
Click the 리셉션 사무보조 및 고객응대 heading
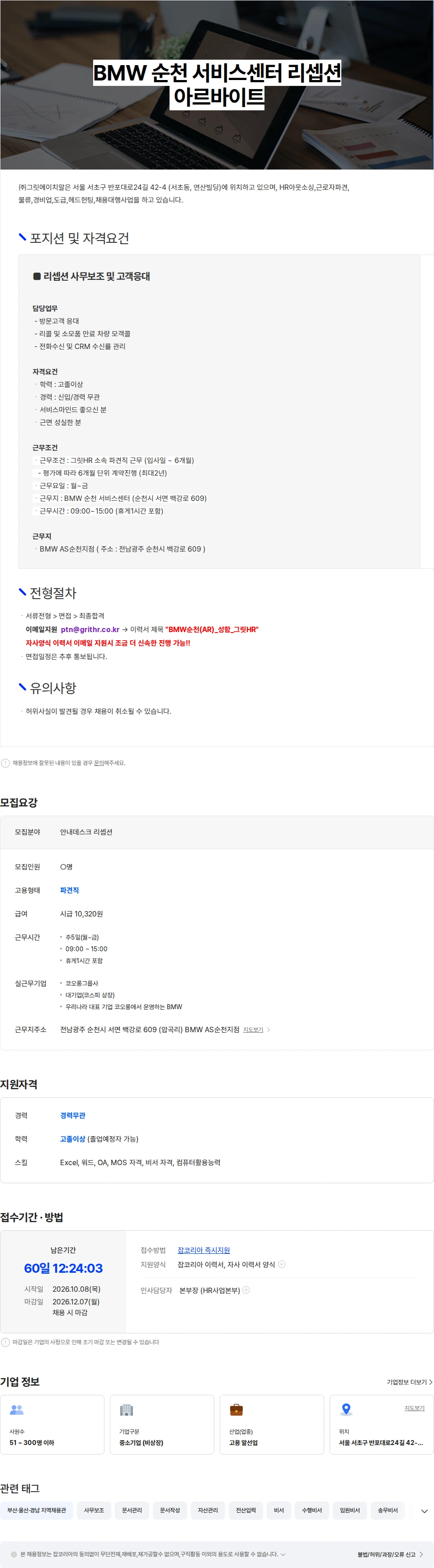click(x=91, y=276)
